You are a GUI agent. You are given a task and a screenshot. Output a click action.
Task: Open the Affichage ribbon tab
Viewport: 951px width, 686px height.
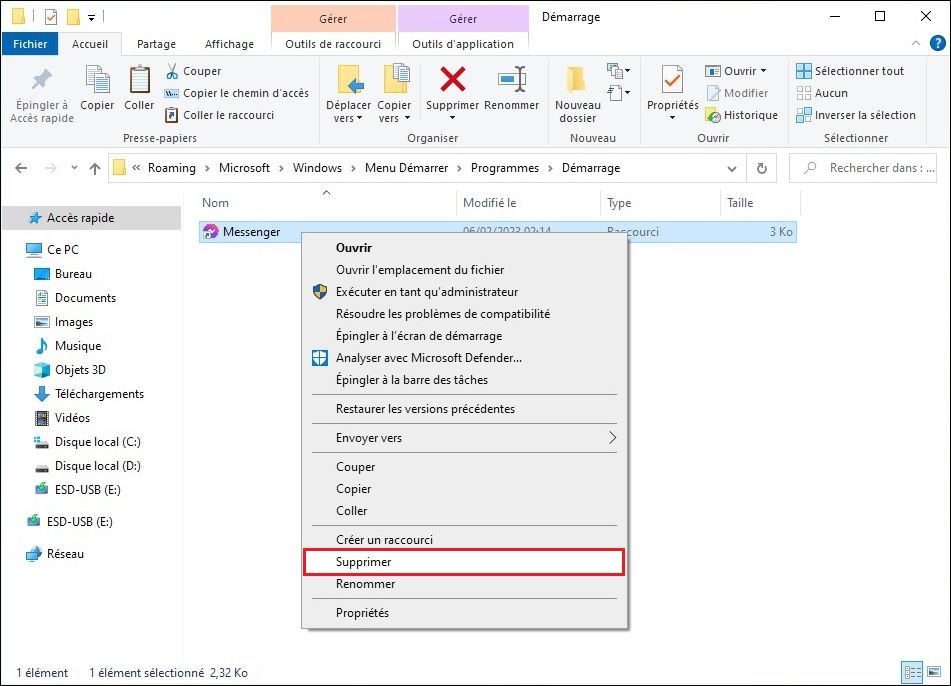tap(229, 44)
